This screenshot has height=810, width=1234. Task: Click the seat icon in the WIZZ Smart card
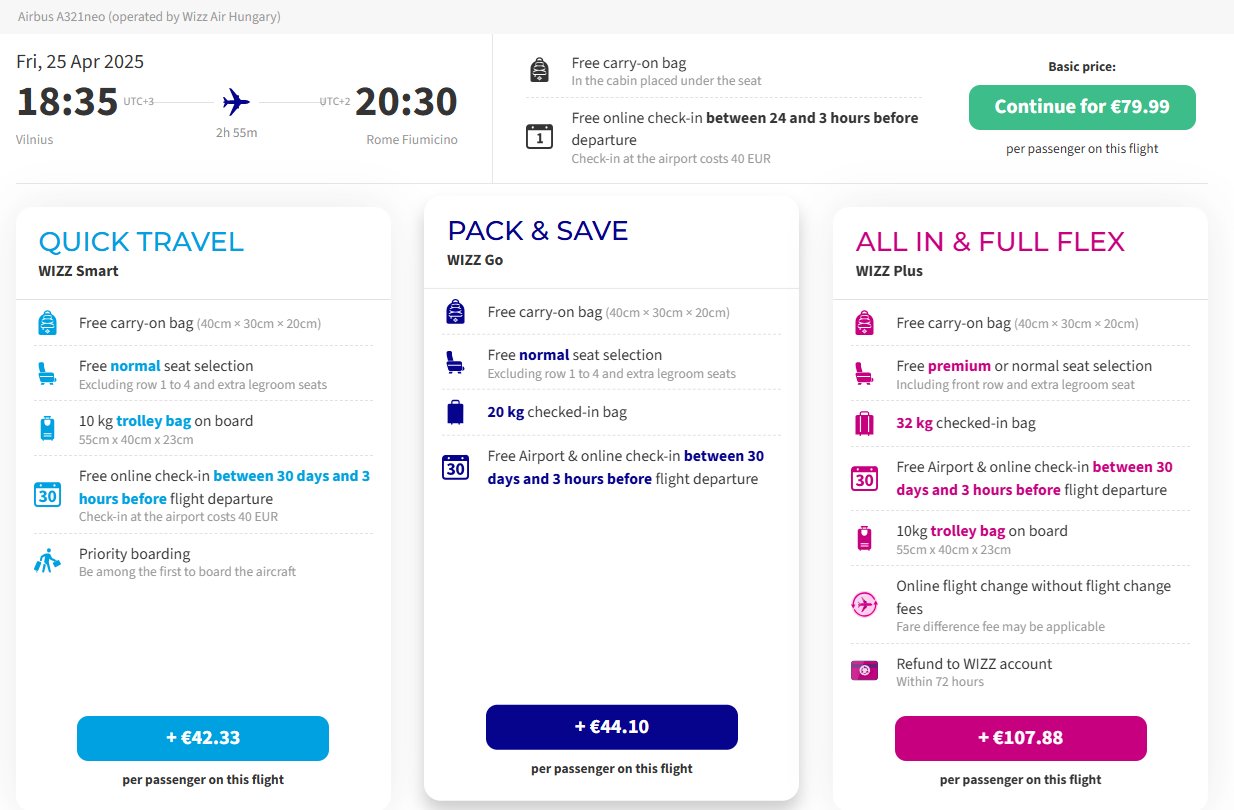pos(47,373)
